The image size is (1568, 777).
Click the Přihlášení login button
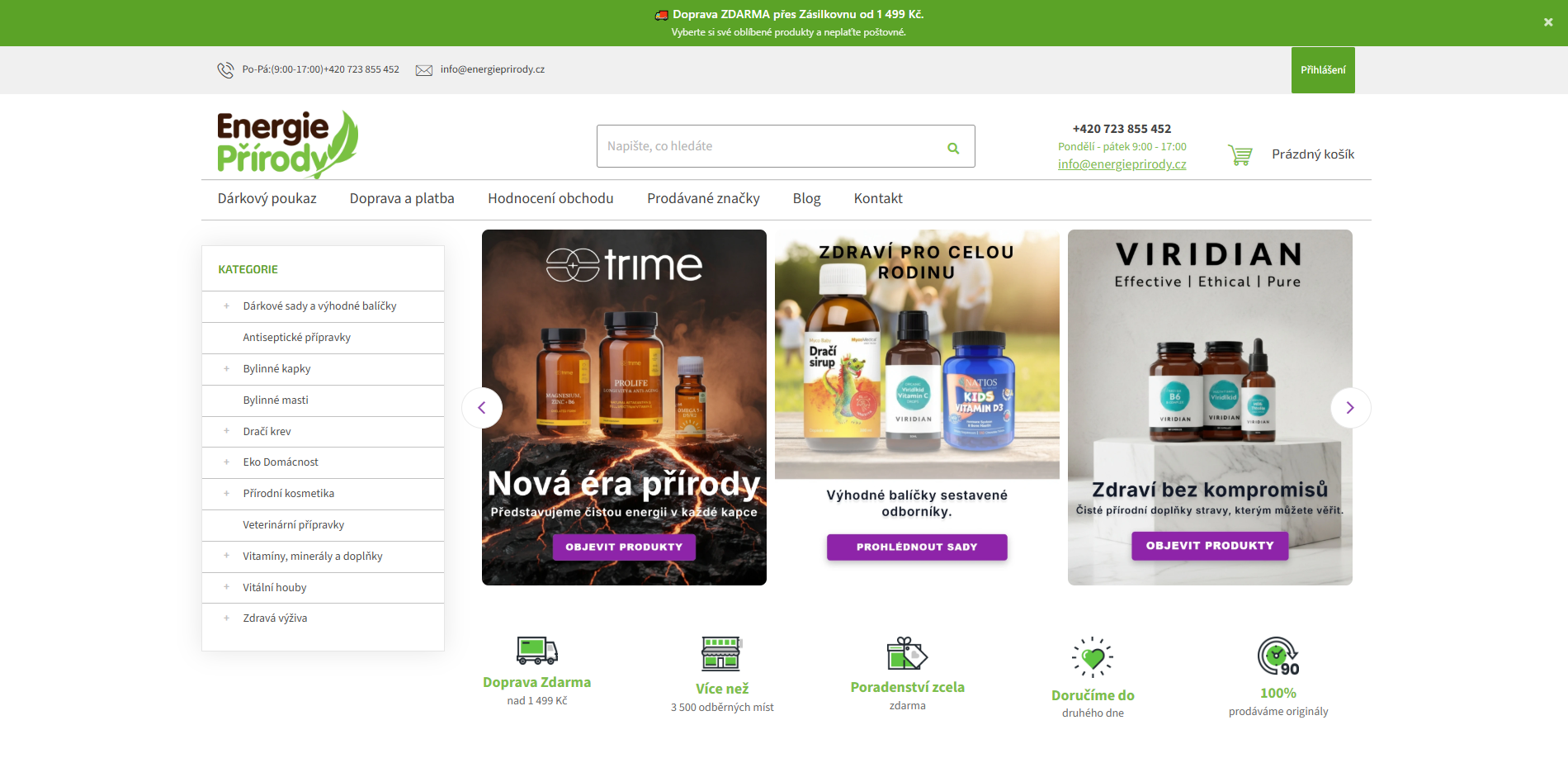[1323, 70]
